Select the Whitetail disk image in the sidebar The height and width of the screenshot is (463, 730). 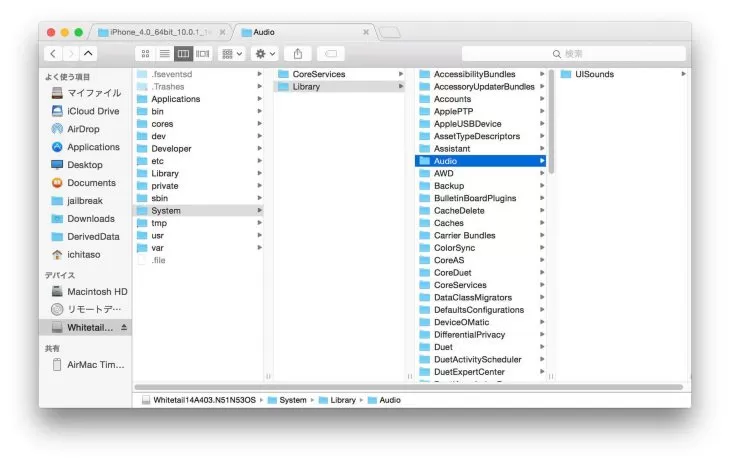click(85, 327)
